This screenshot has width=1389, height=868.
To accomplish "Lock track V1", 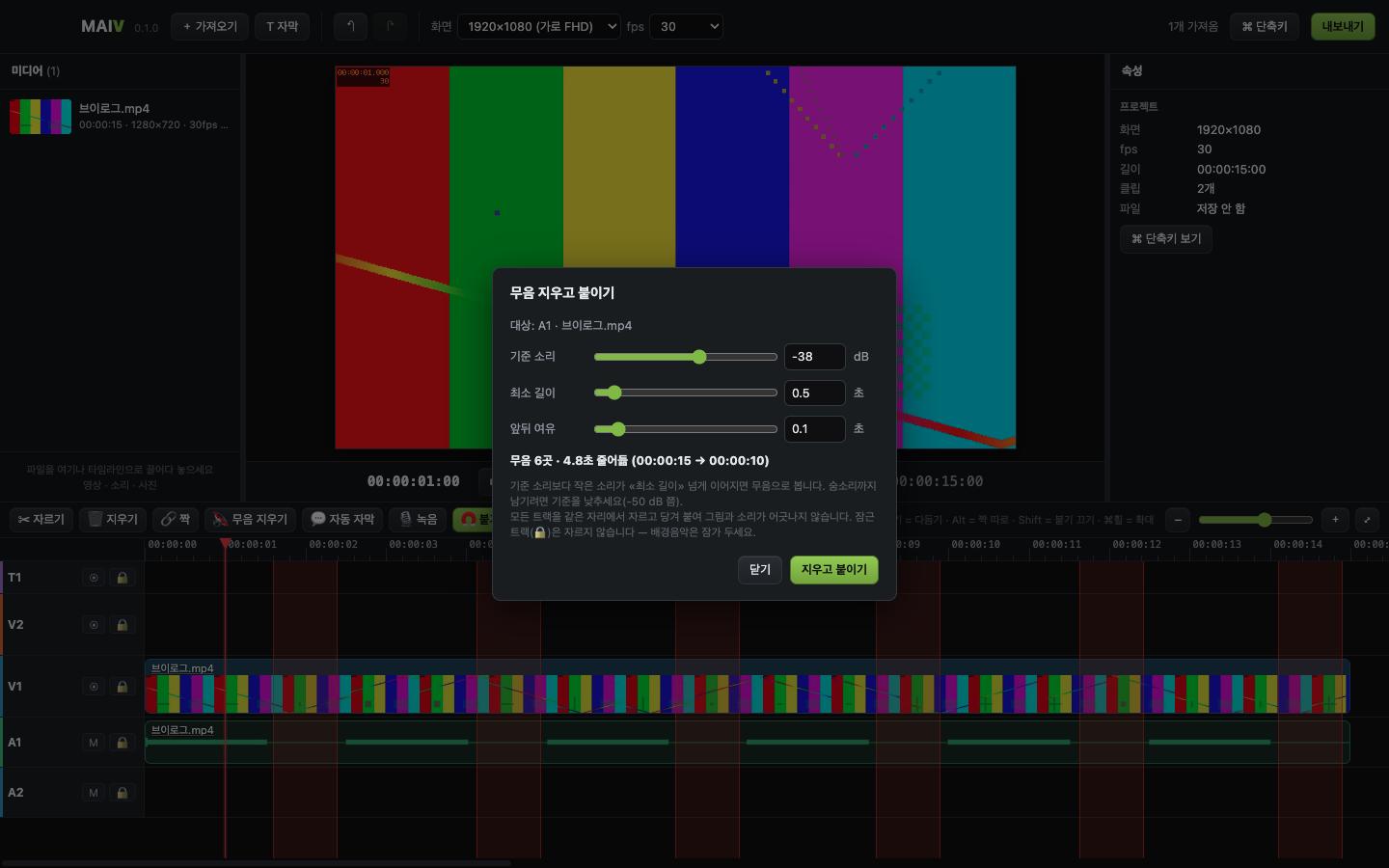I will click(x=123, y=687).
